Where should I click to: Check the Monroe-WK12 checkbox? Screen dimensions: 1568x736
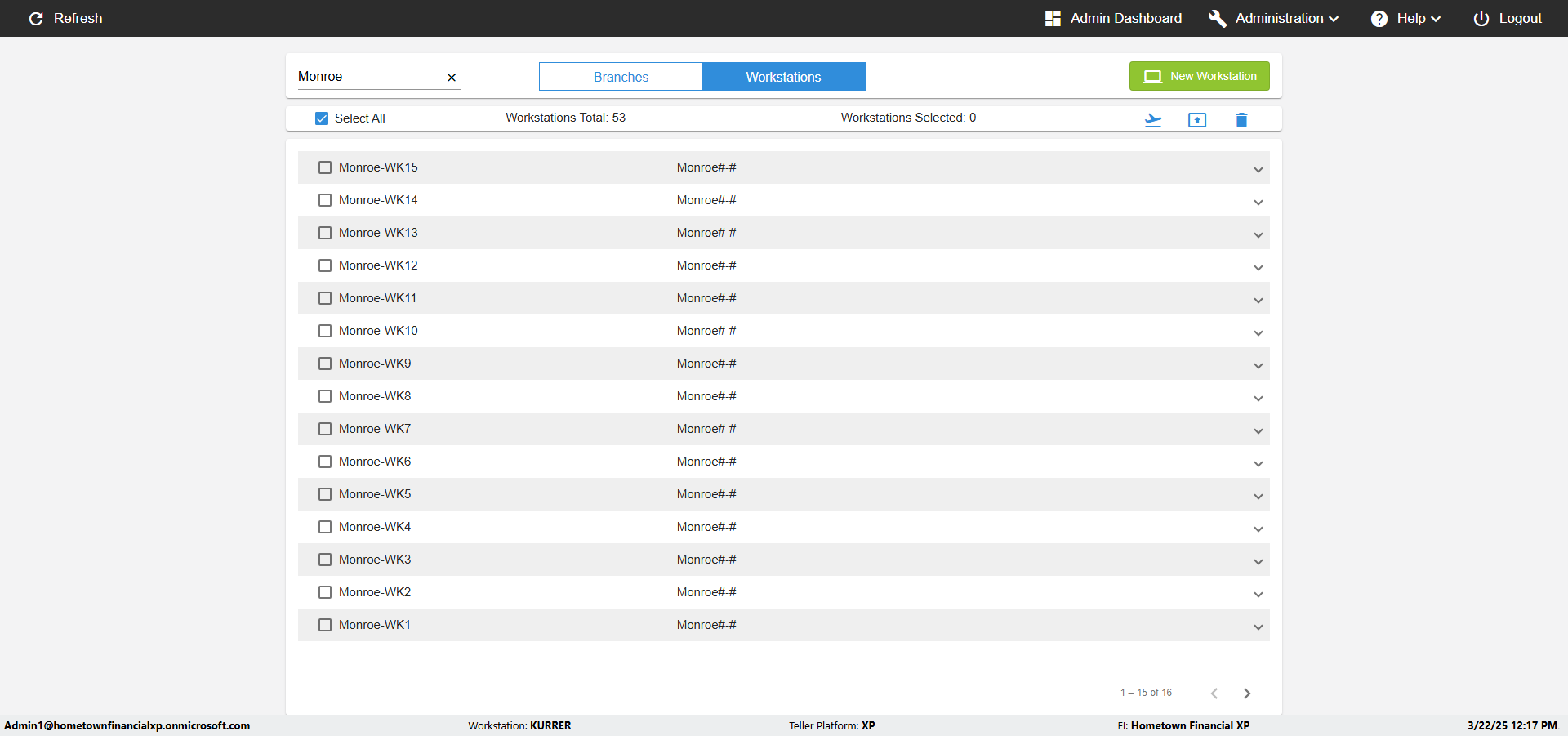[x=325, y=265]
